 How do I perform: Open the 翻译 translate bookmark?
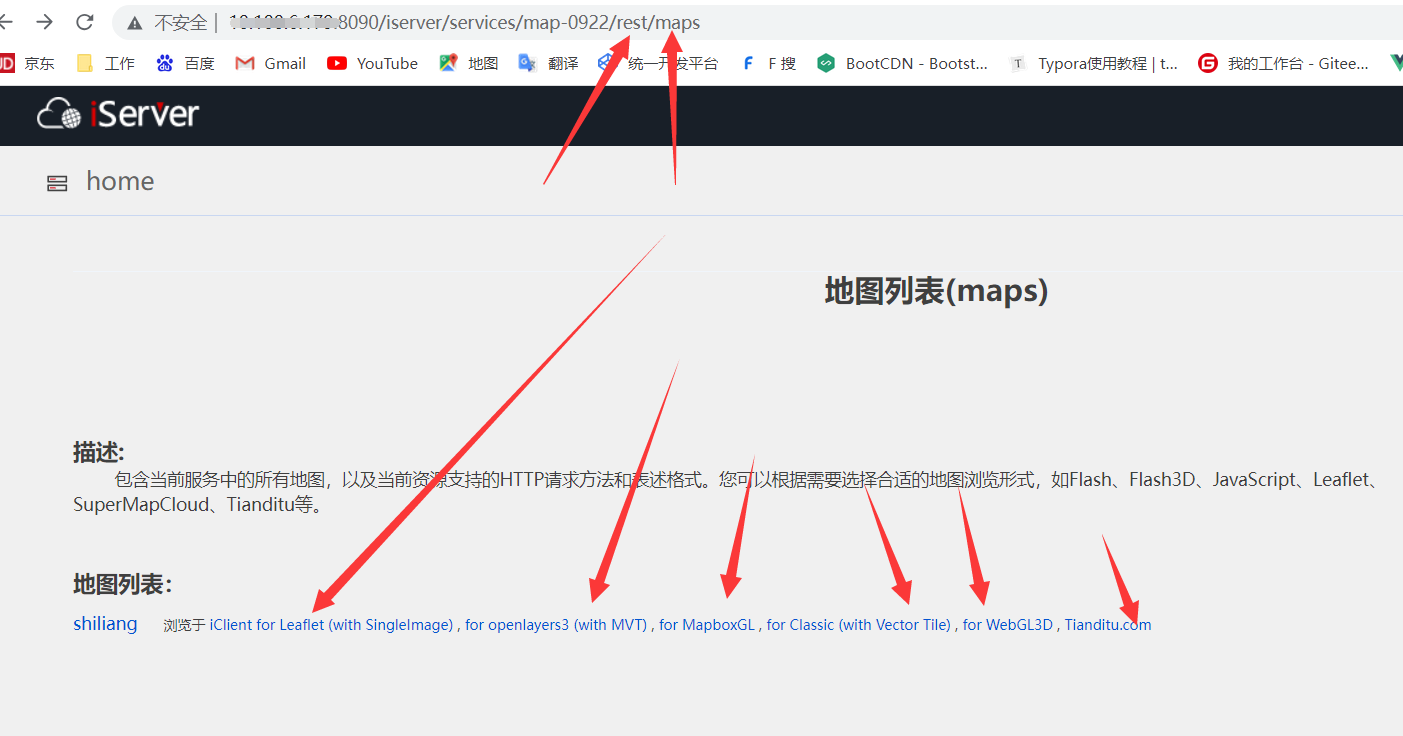tap(549, 63)
